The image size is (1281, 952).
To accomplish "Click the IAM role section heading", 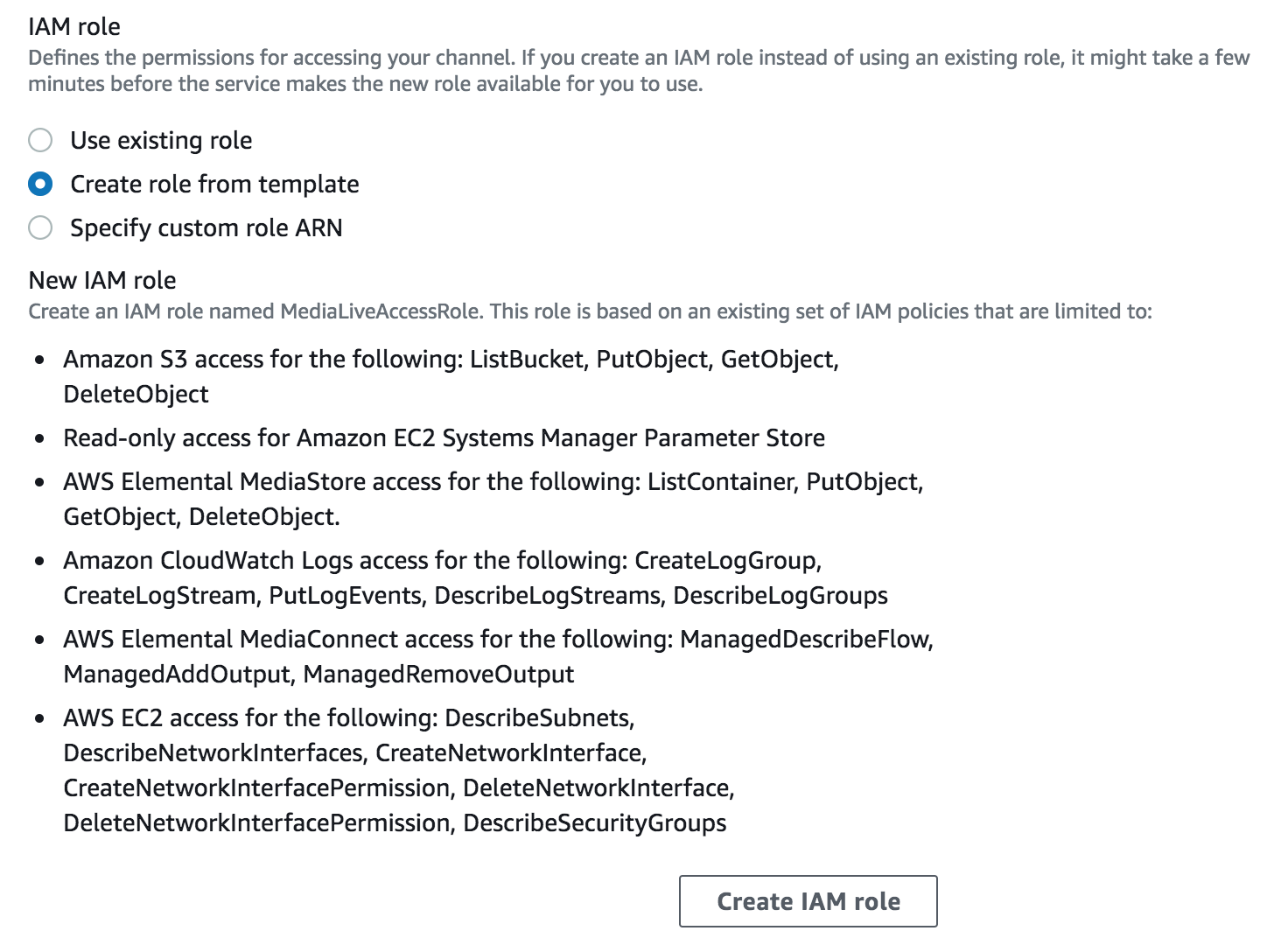I will pos(74,26).
